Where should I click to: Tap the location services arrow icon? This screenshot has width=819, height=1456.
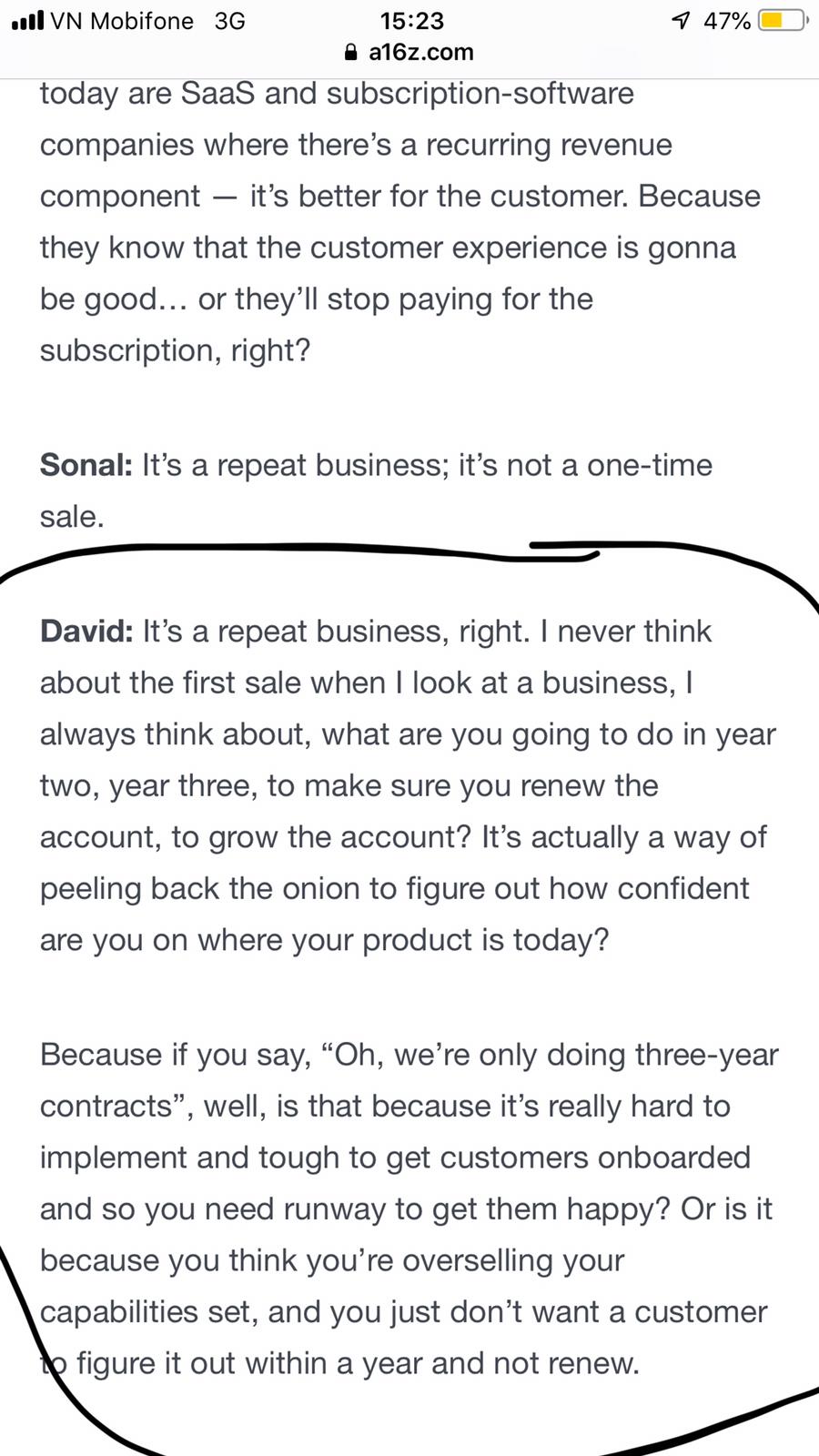point(680,20)
